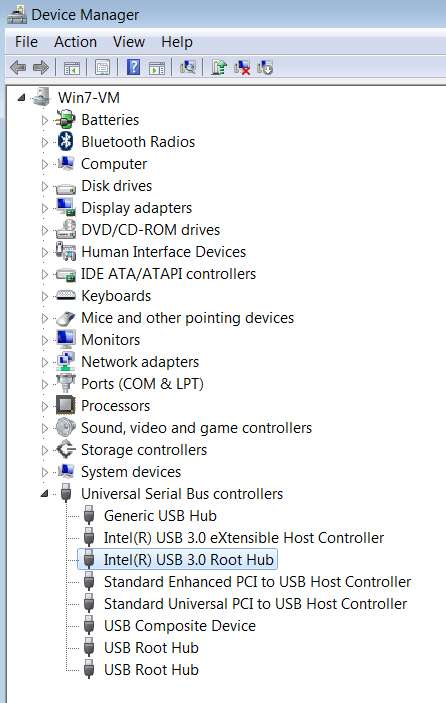Open the Action menu
Image resolution: width=446 pixels, height=703 pixels.
pyautogui.click(x=75, y=42)
